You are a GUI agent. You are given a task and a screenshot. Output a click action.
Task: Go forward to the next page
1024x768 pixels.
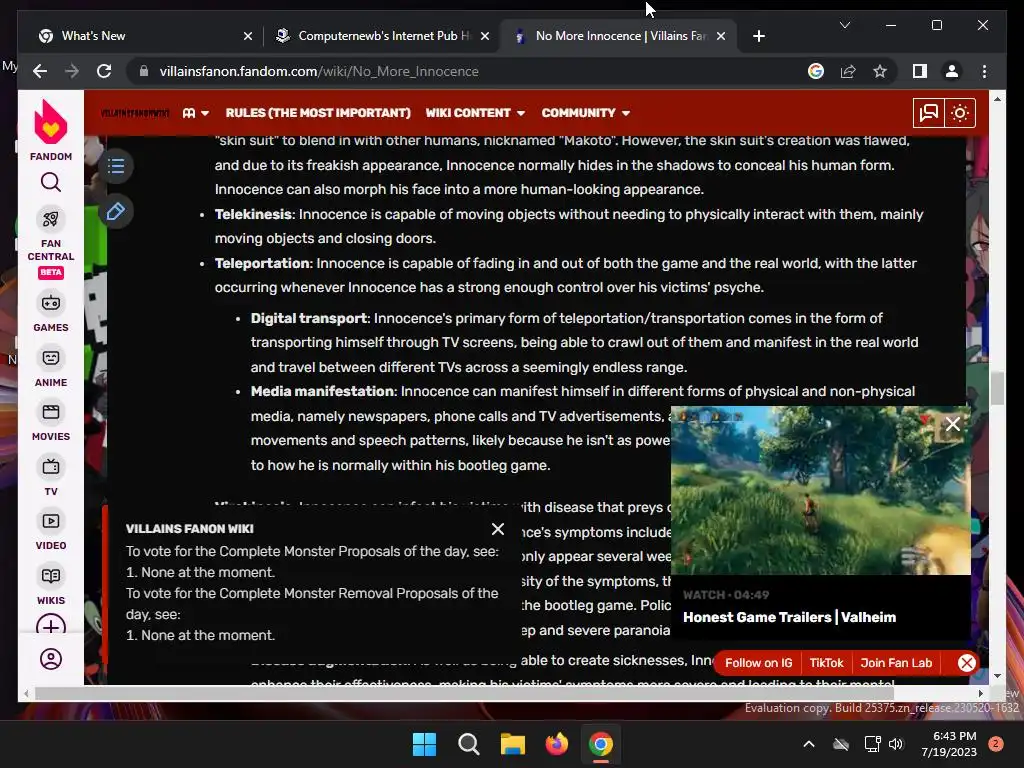(72, 71)
